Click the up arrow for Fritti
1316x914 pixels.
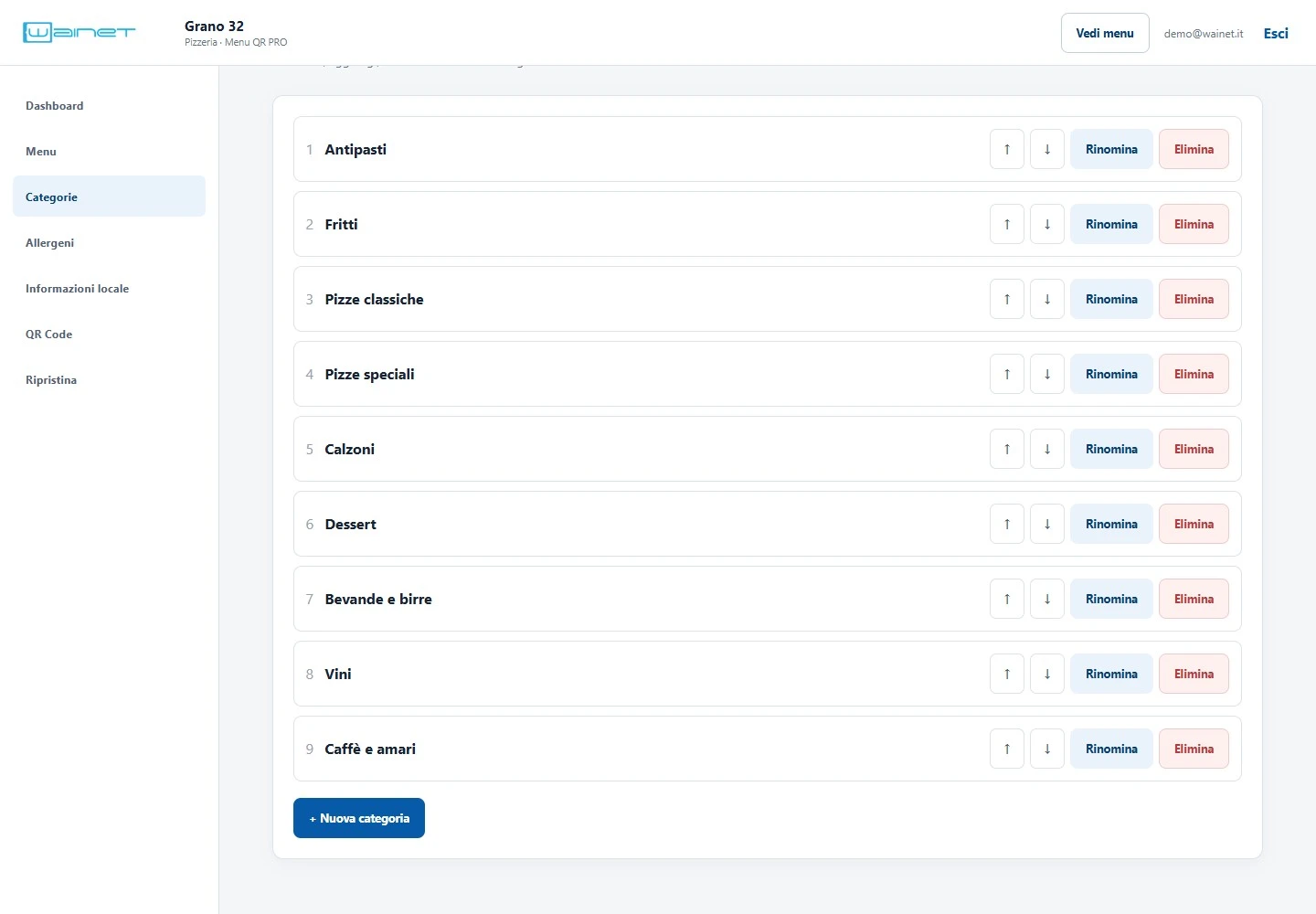[1007, 224]
